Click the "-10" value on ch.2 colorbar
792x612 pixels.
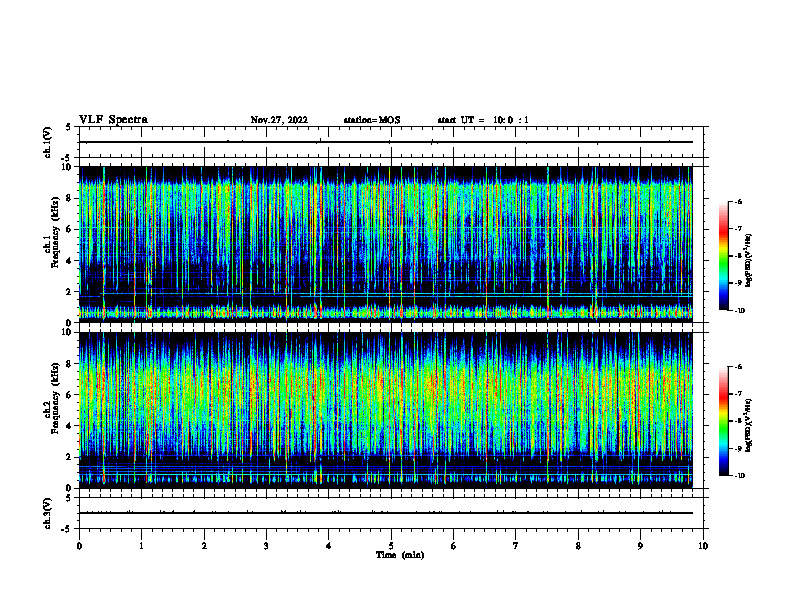pyautogui.click(x=739, y=476)
